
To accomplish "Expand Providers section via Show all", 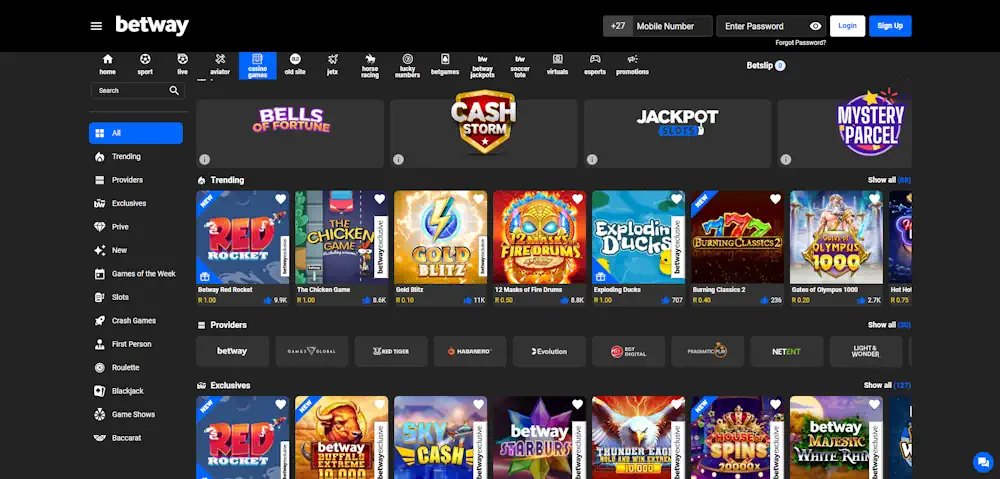I will point(889,325).
